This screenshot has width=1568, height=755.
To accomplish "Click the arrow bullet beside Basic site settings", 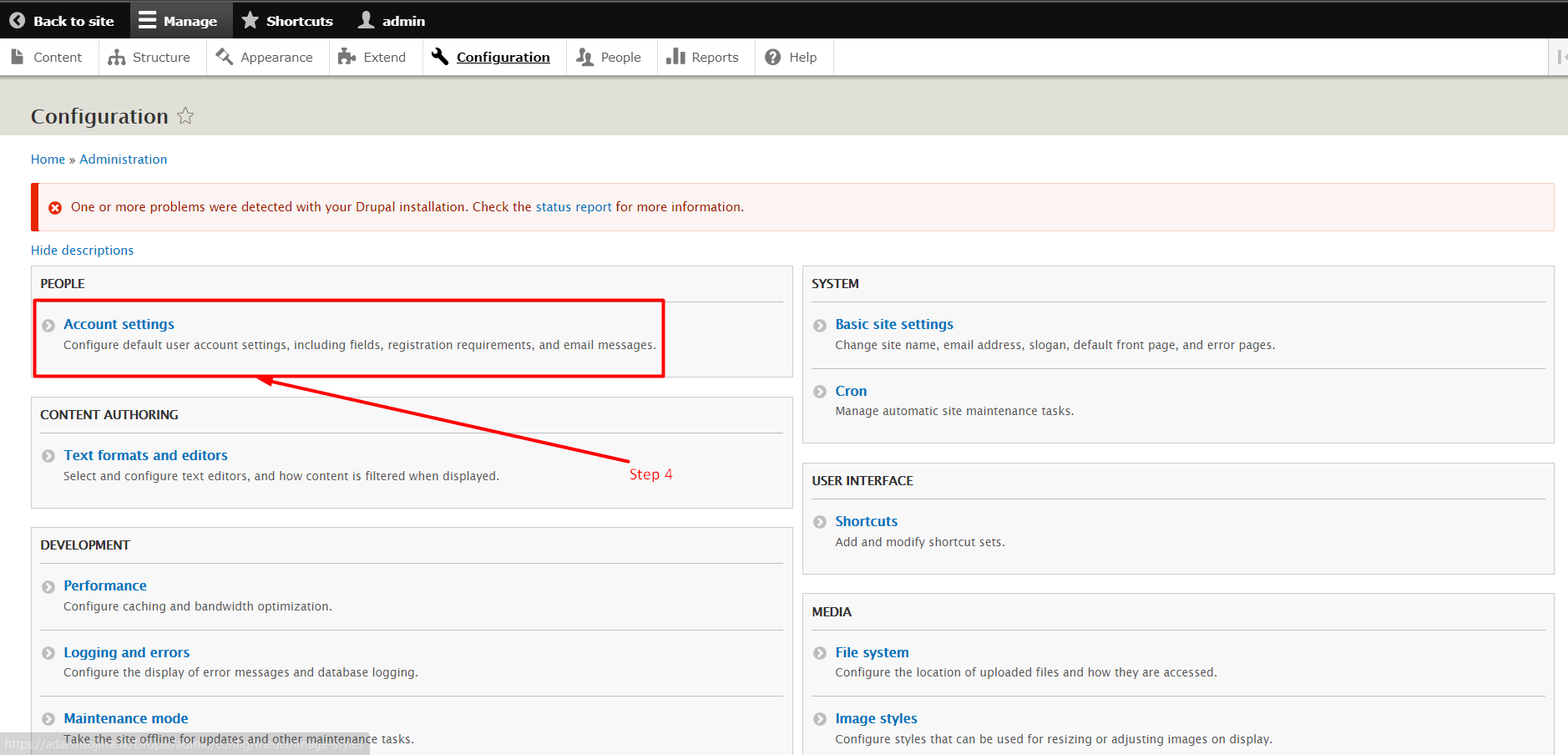I will pyautogui.click(x=820, y=326).
